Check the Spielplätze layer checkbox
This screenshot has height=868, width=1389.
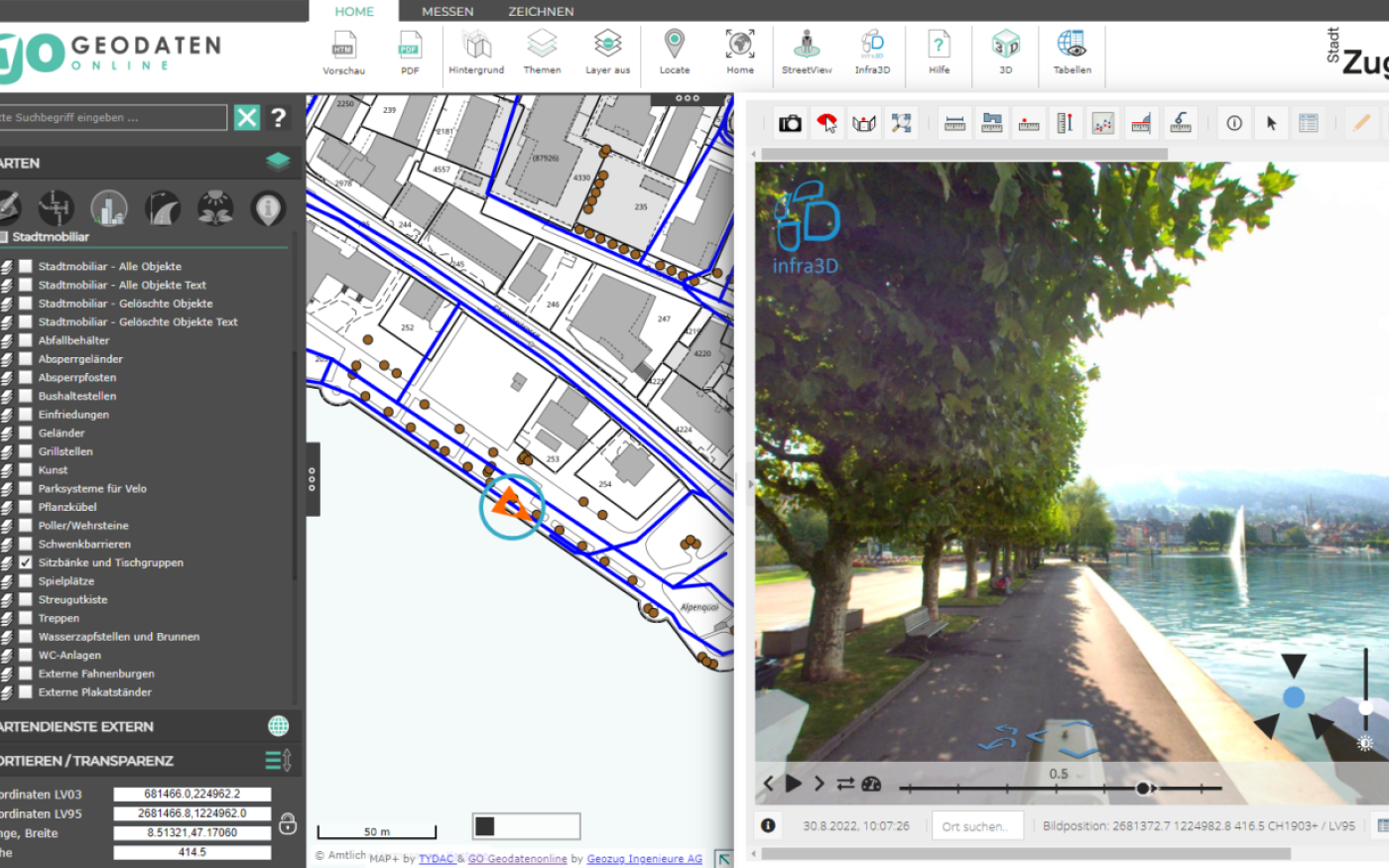click(26, 581)
